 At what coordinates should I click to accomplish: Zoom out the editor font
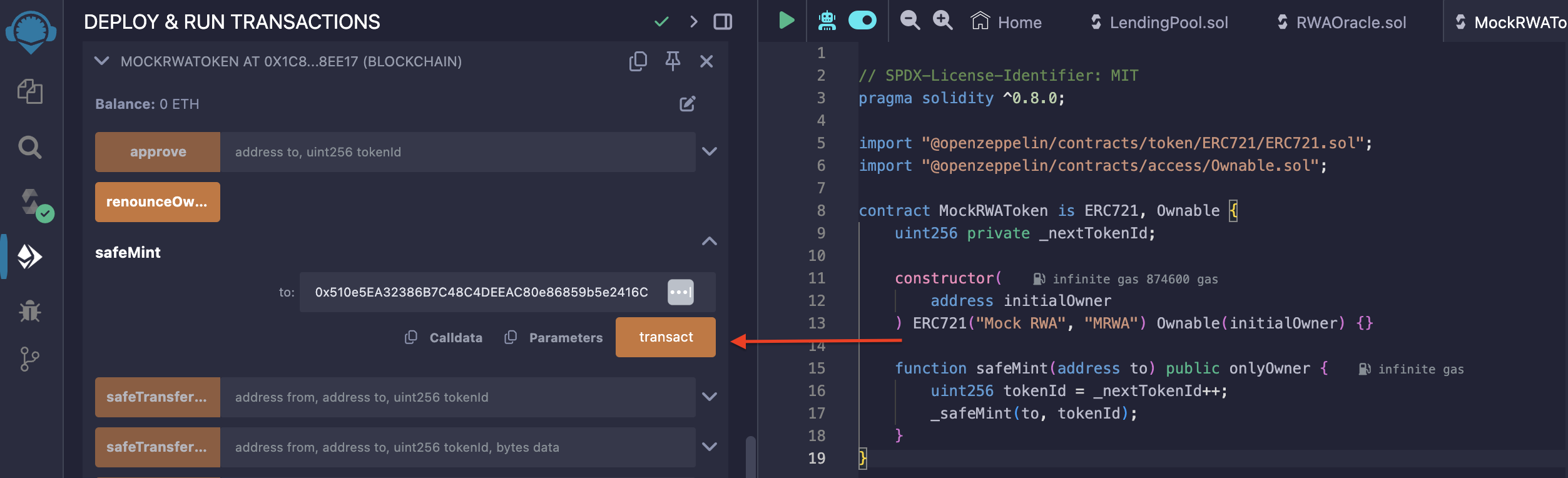(910, 21)
